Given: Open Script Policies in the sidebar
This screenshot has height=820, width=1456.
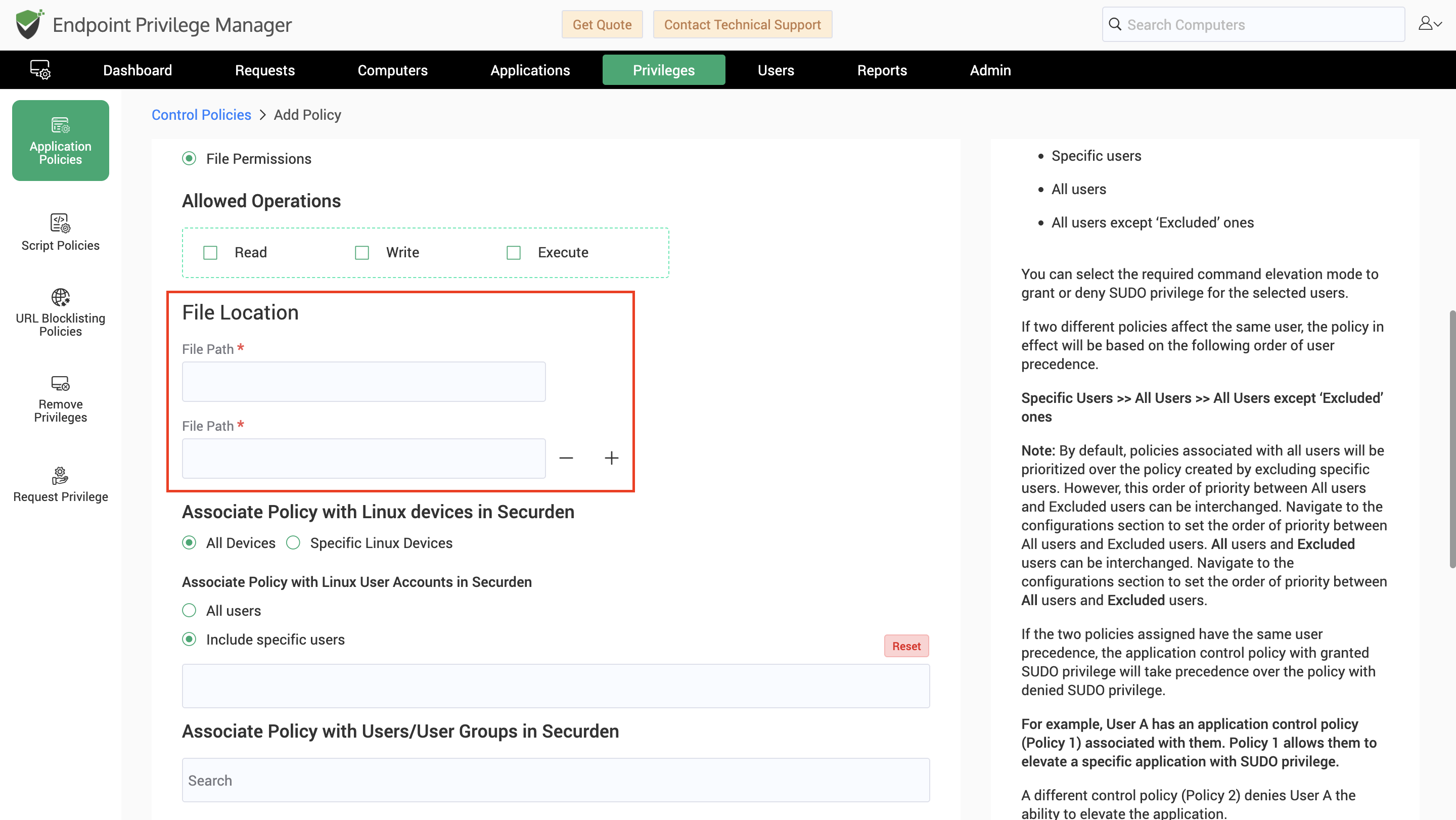Looking at the screenshot, I should [x=61, y=232].
